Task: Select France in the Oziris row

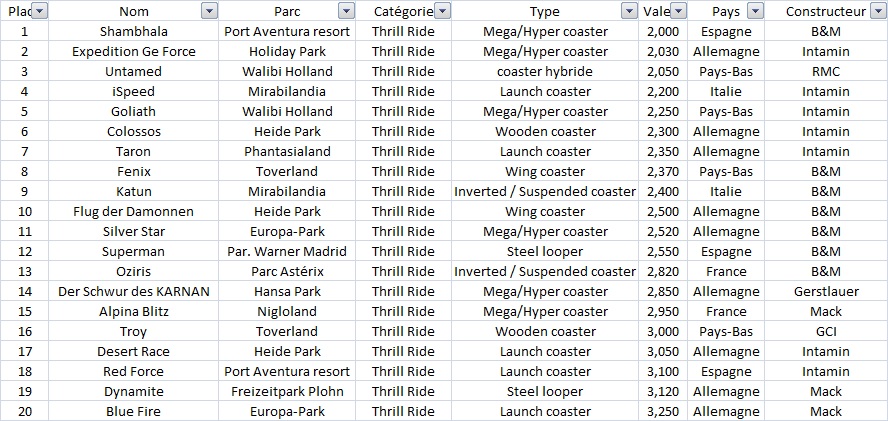Action: pos(726,272)
